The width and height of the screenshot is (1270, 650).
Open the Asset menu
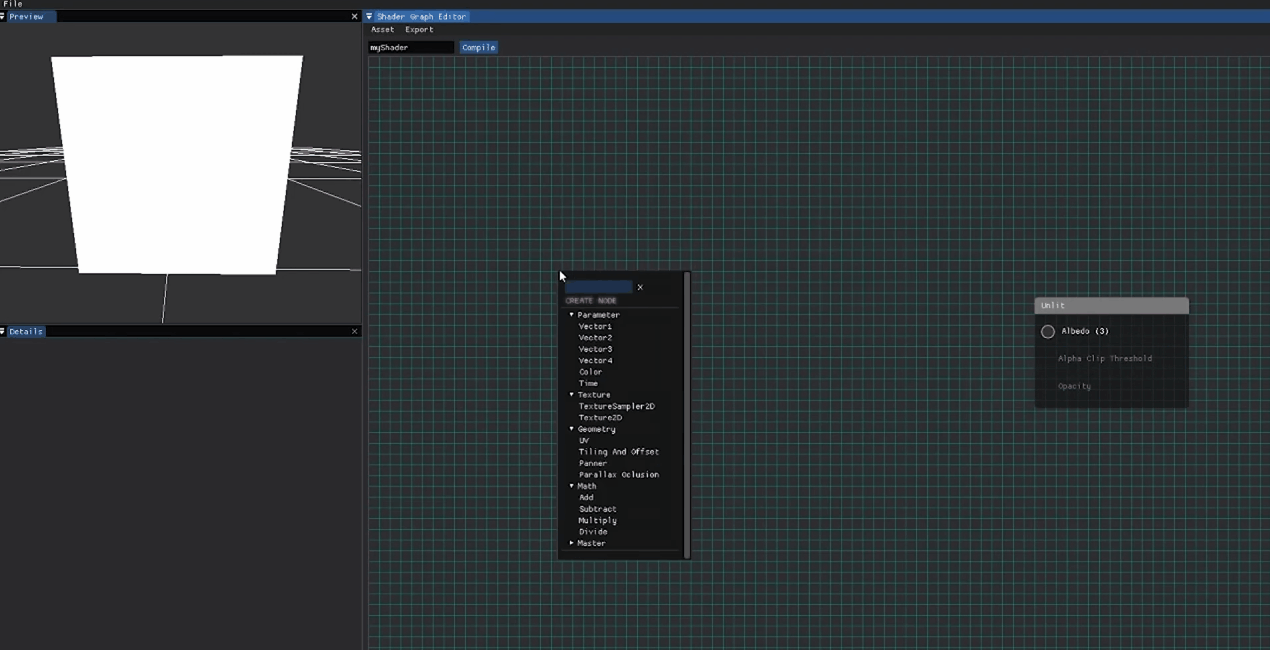pos(382,30)
